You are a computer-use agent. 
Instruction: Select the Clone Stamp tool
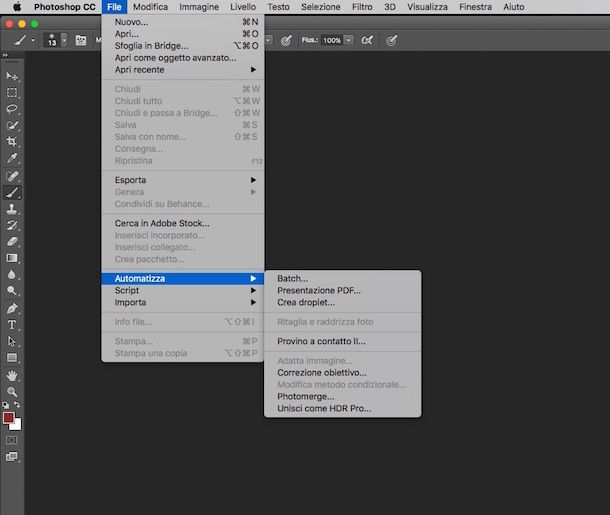(12, 209)
